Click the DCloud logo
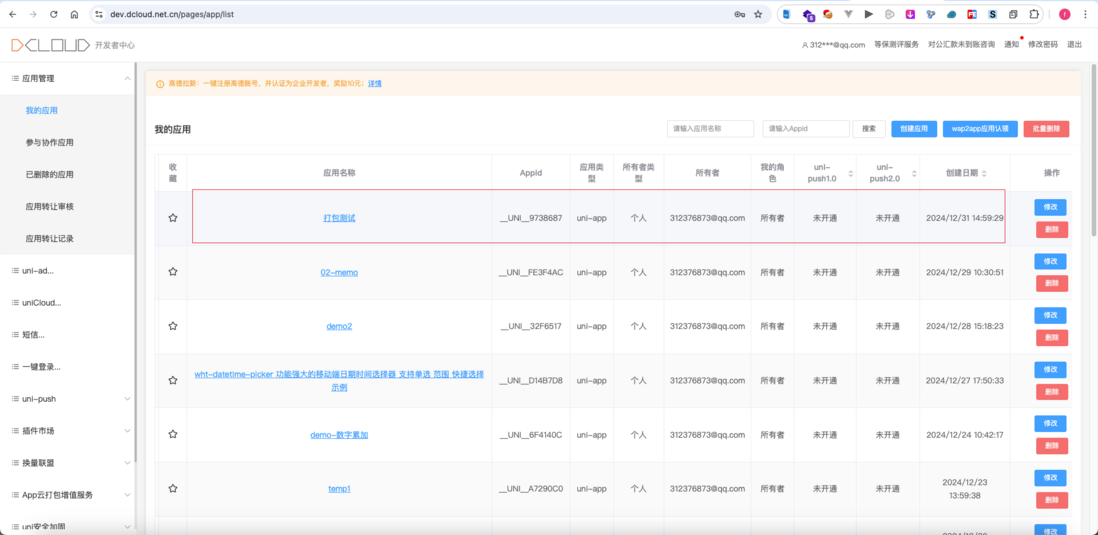The height and width of the screenshot is (535, 1098). coord(50,45)
